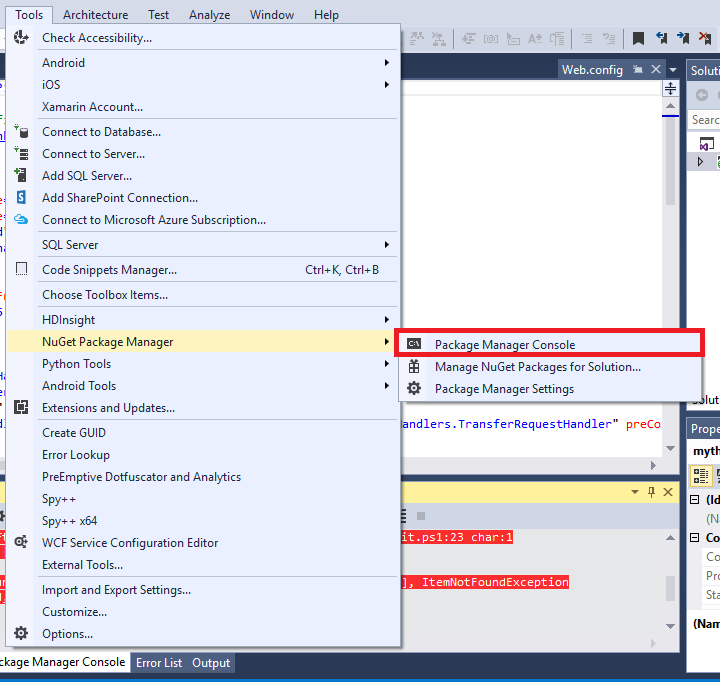Click the Manage NuGet Packages for Solution icon
Screen dimensions: 720x682
point(414,367)
